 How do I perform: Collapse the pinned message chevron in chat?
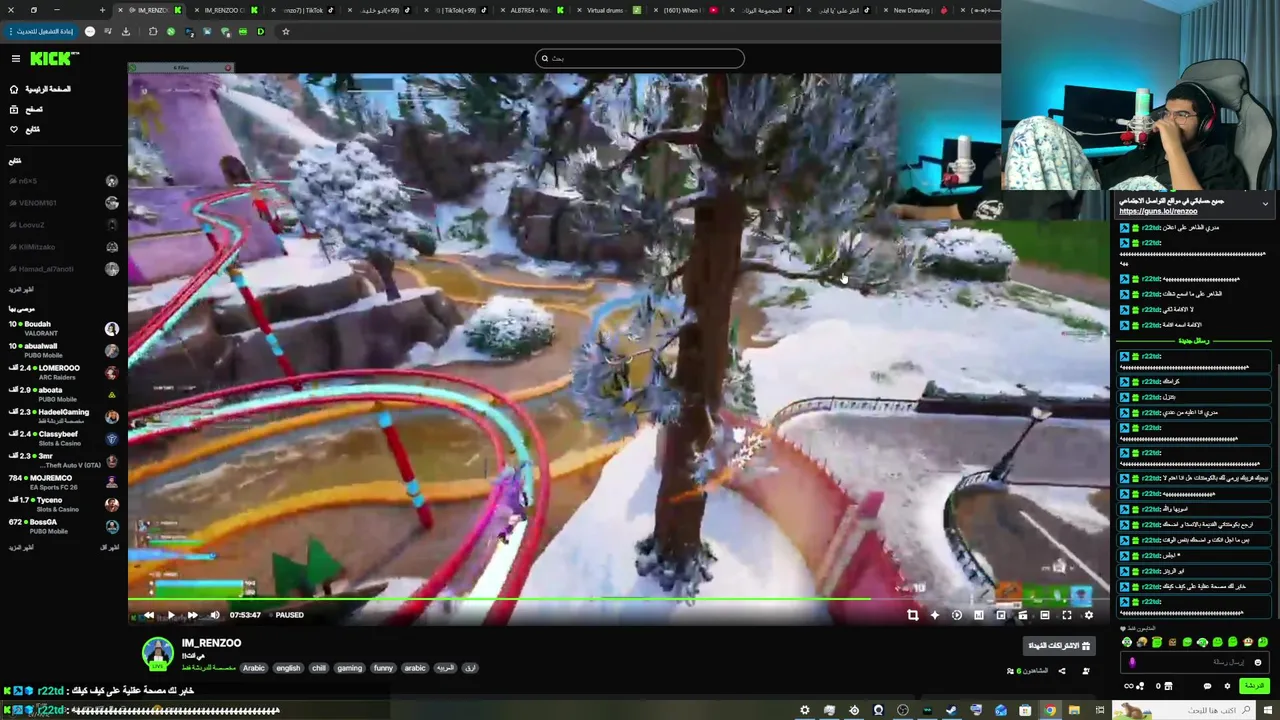(1265, 204)
